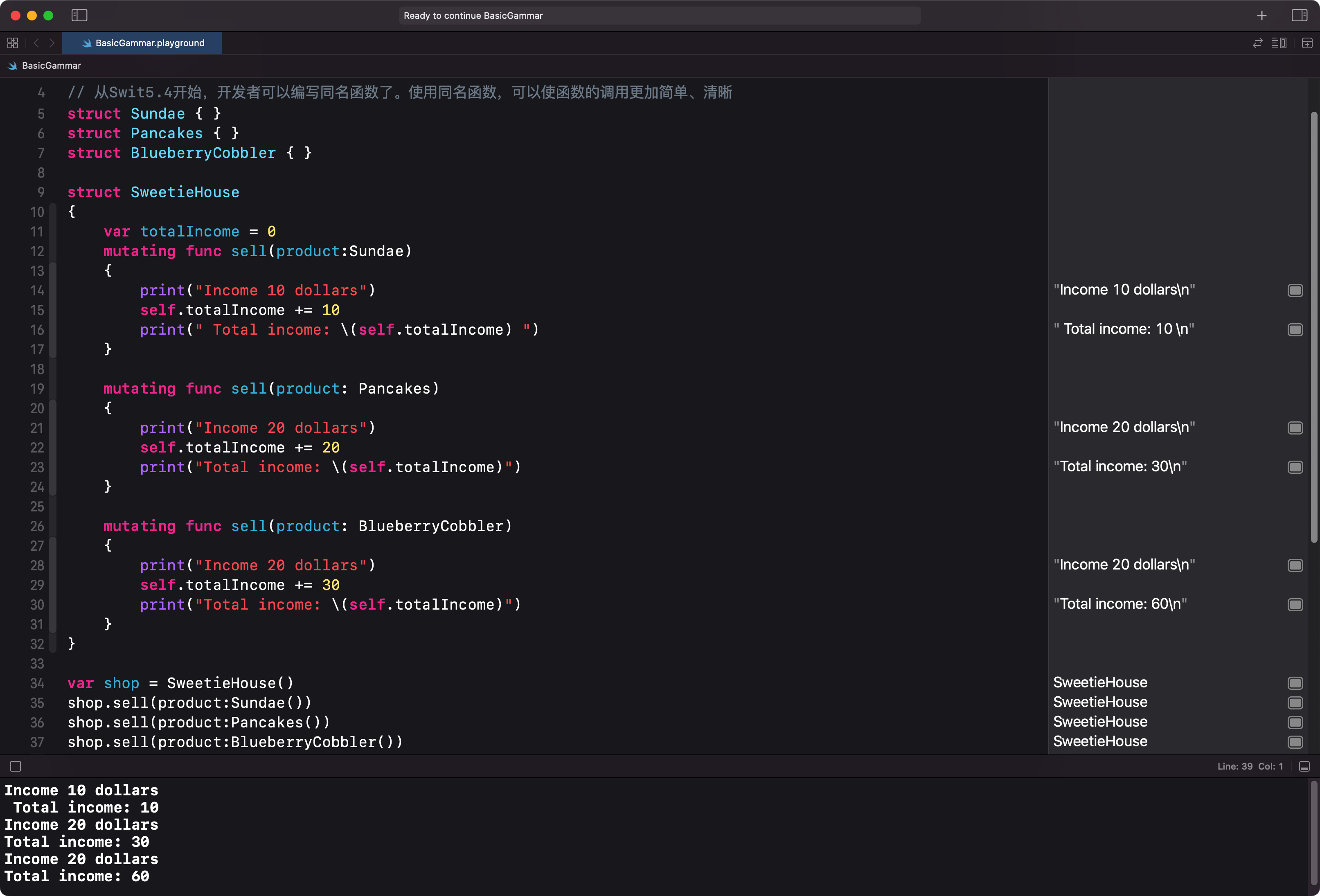Hide the debug console area
Screen dimensions: 1320x896
[x=1305, y=767]
